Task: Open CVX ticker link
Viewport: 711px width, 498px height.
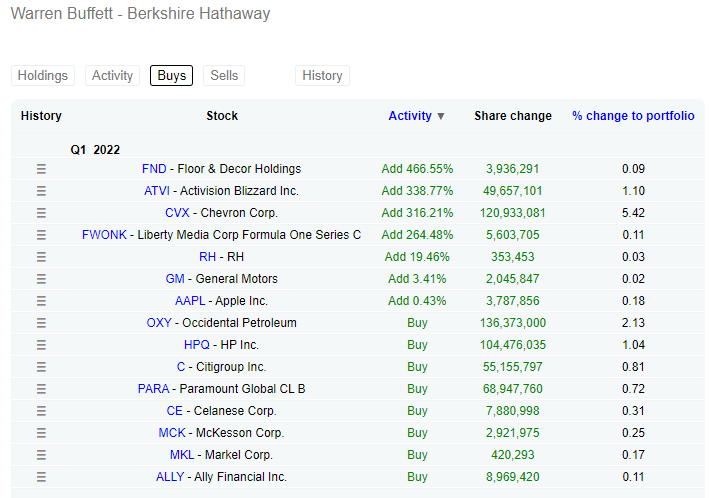Action: point(177,213)
